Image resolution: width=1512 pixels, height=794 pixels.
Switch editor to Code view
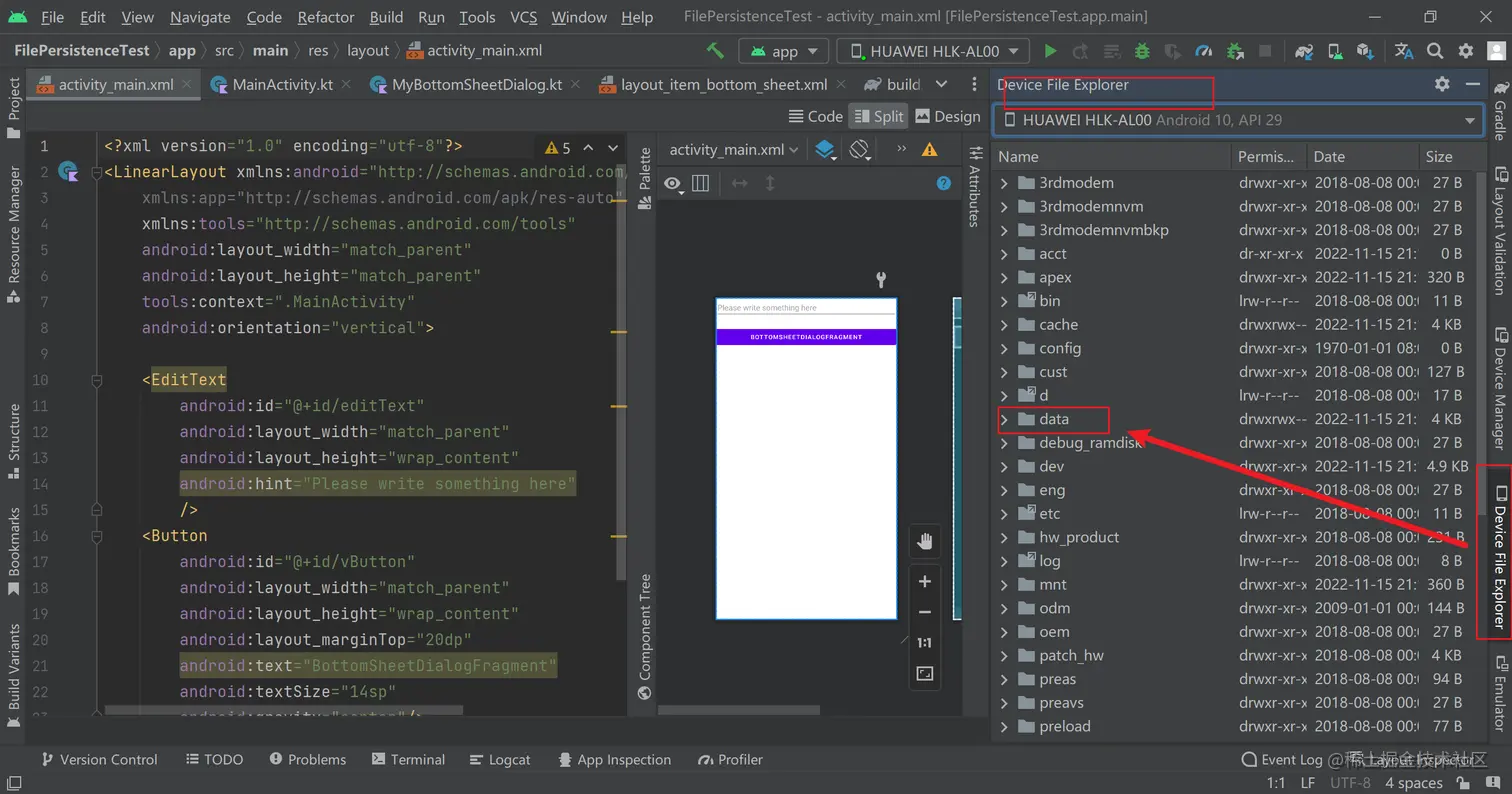[x=816, y=117]
